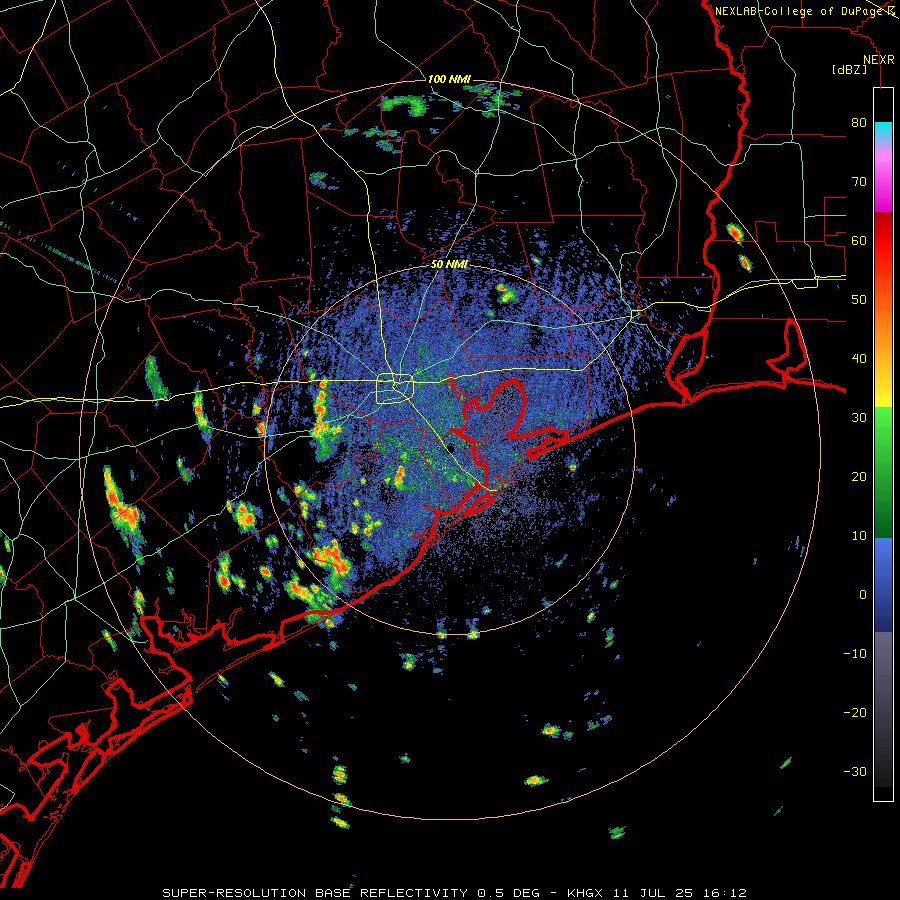Screen dimensions: 900x900
Task: Click the 50 value on the dBZ scale
Action: (859, 300)
